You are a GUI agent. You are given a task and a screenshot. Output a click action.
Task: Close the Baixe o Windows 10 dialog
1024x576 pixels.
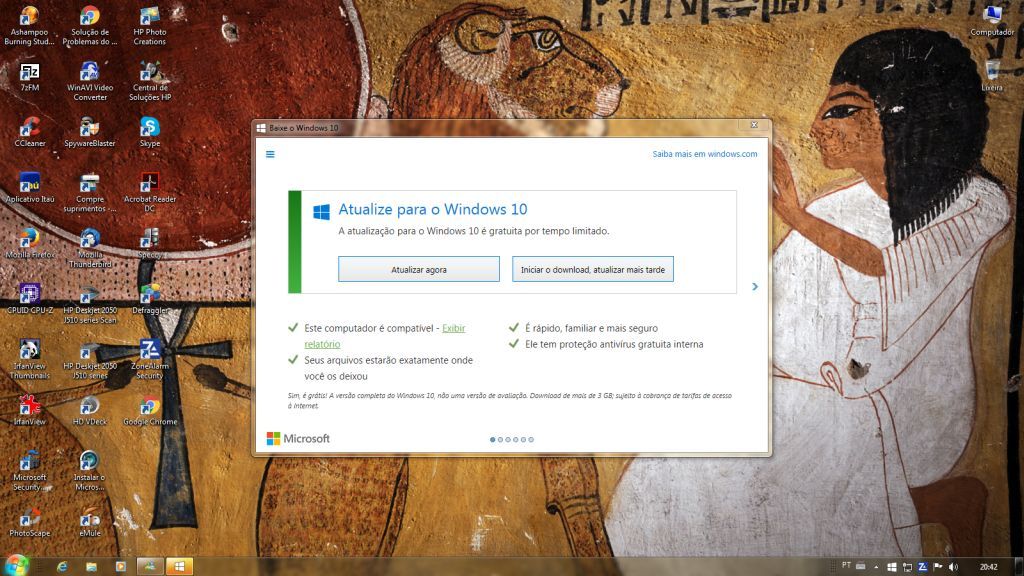pyautogui.click(x=754, y=125)
